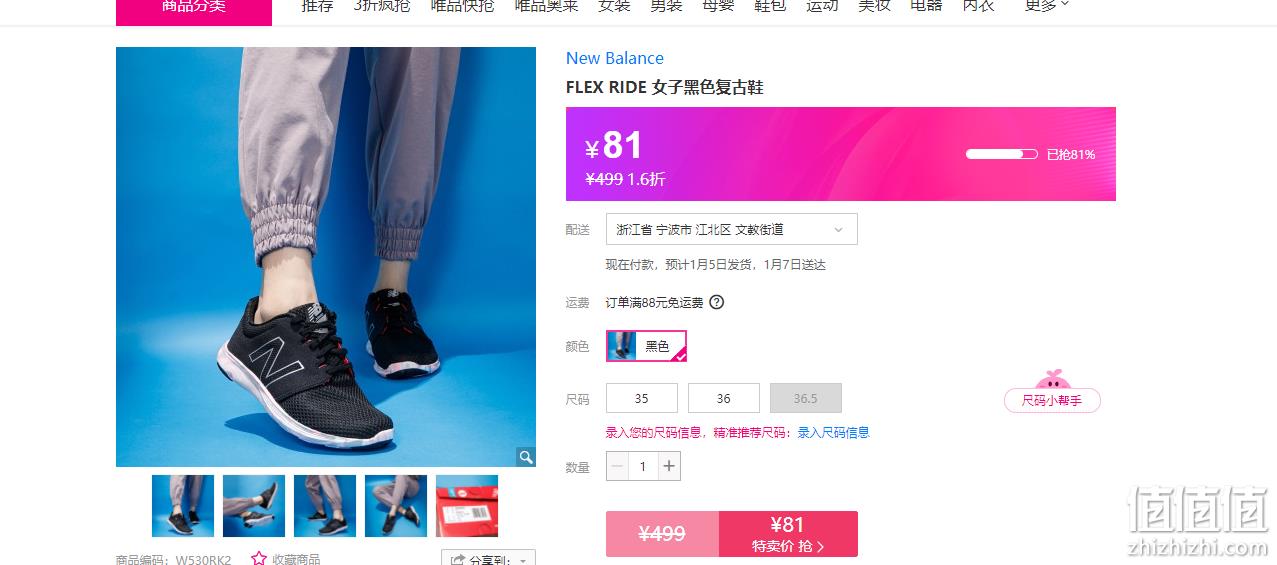1277x565 pixels.
Task: Increase quantity with the plus button
Action: point(669,466)
